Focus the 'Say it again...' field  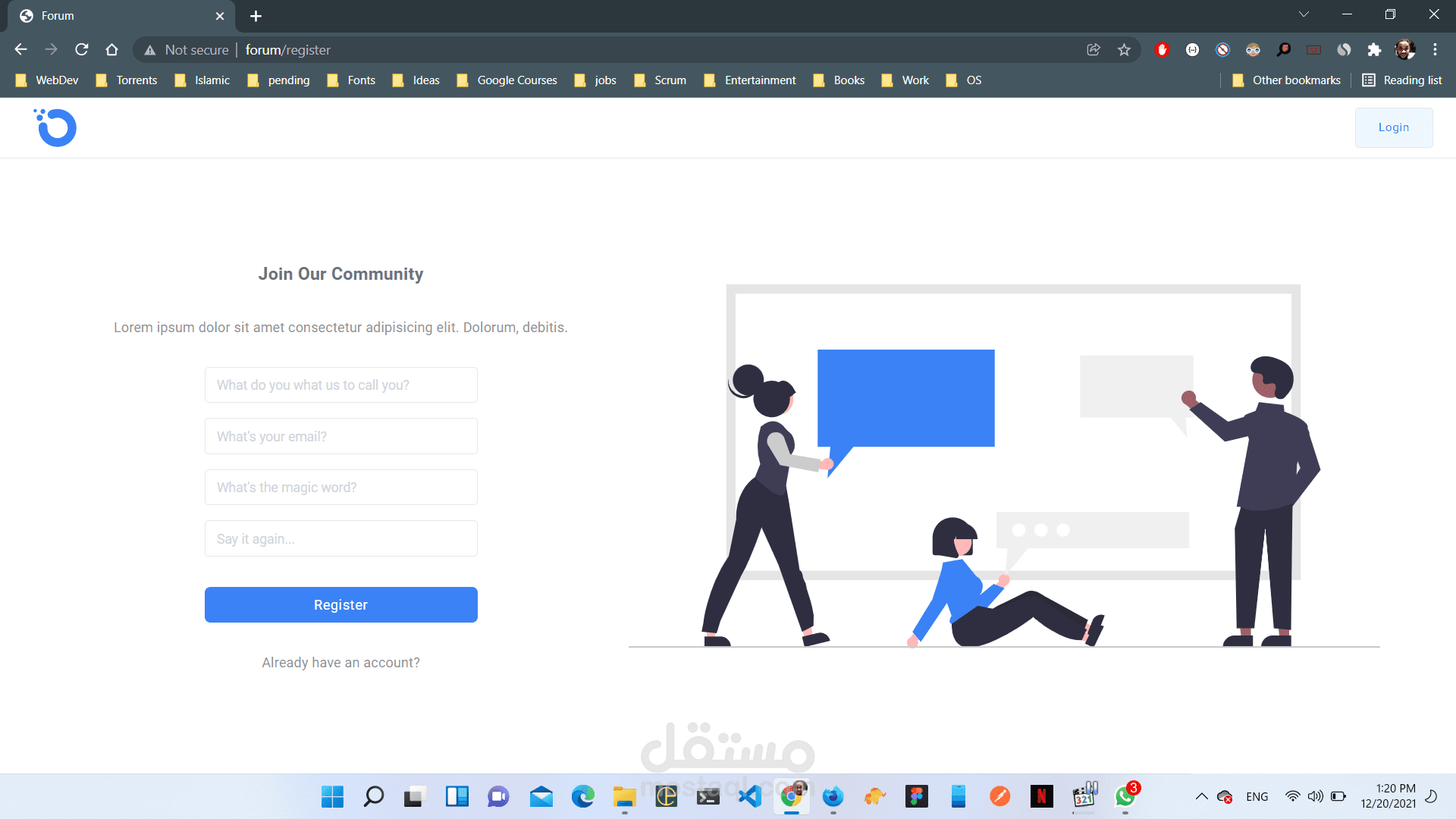coord(341,538)
